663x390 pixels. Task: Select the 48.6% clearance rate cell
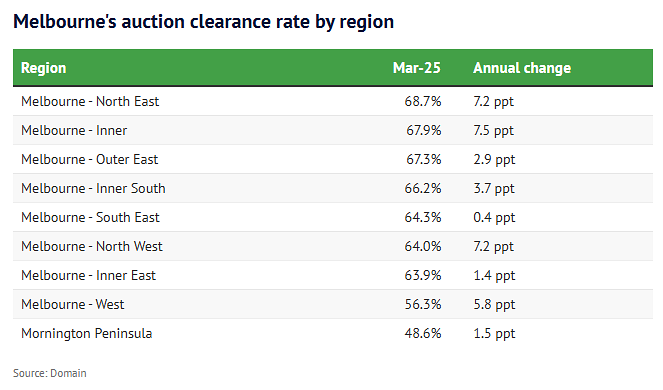point(422,333)
